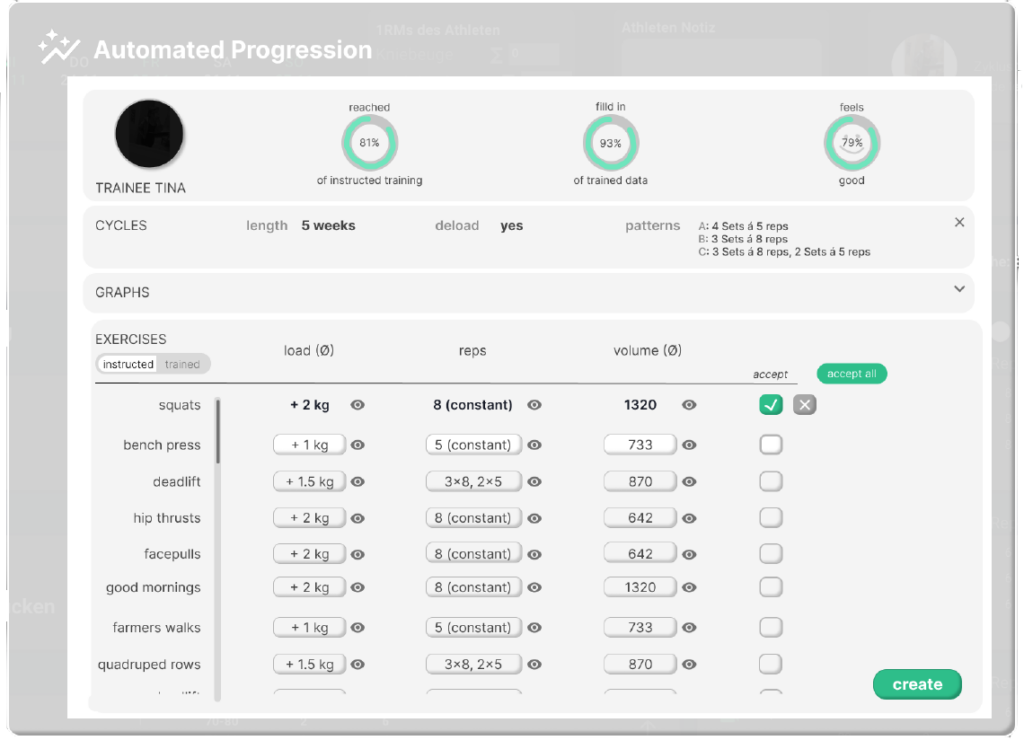Screen dimensions: 1024x749
Task: Switch exercises view to trained
Action: [182, 365]
